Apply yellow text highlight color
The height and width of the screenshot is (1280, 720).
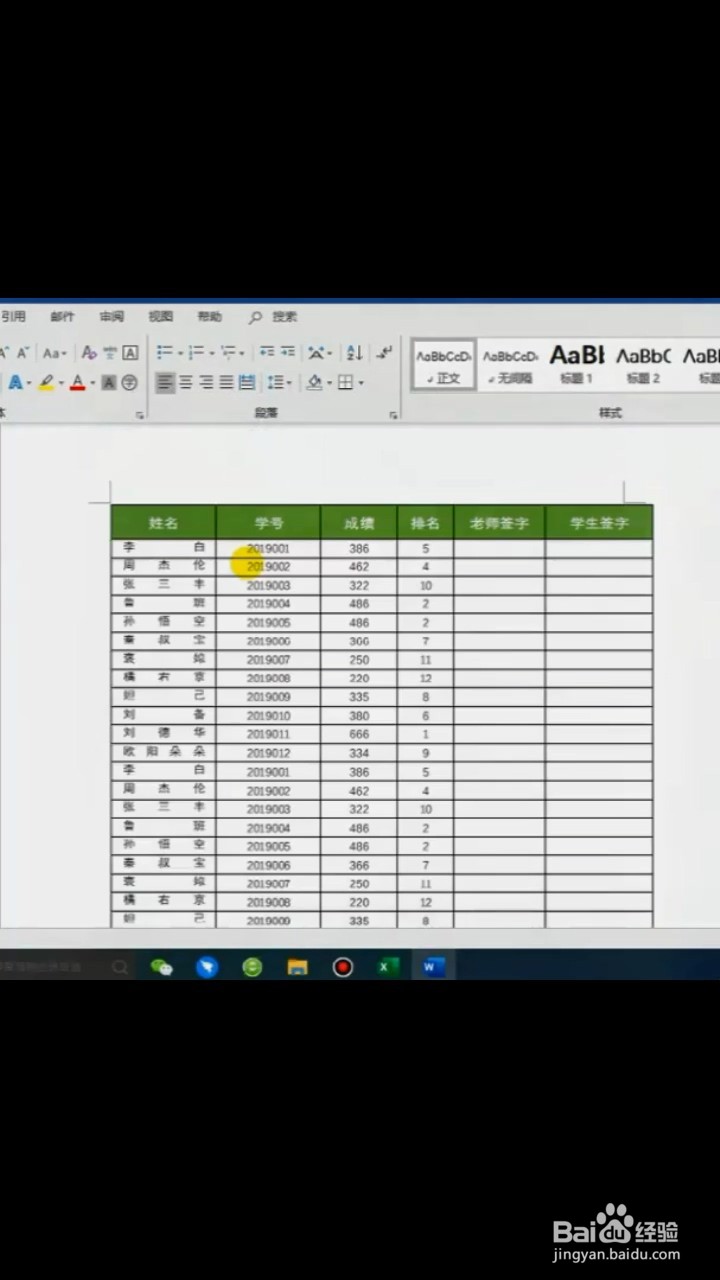[x=46, y=382]
